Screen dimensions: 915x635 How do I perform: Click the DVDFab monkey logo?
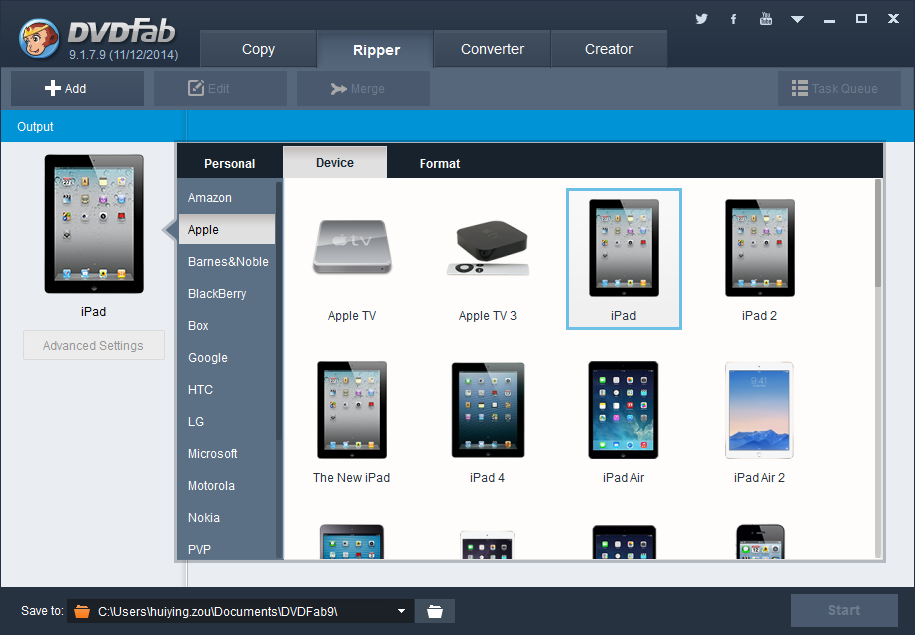[x=39, y=39]
